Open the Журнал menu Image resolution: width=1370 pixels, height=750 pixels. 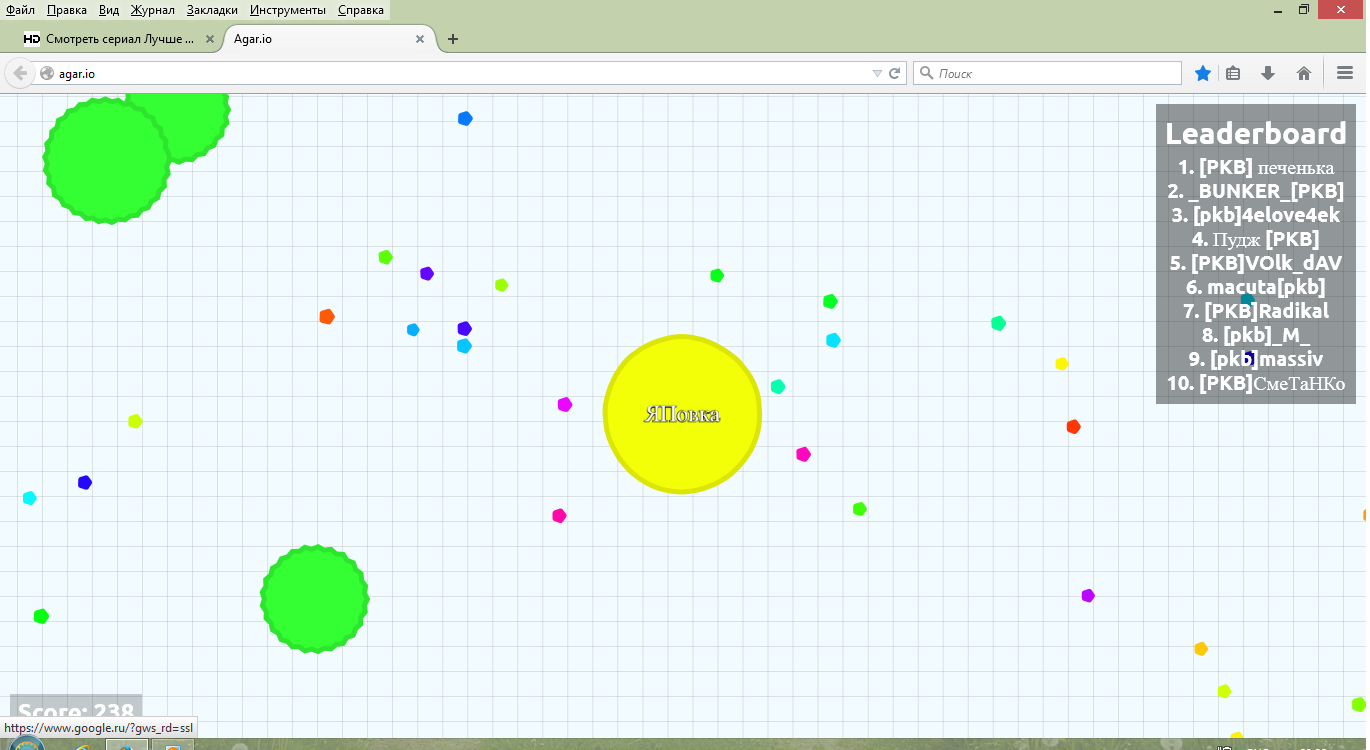[x=152, y=10]
